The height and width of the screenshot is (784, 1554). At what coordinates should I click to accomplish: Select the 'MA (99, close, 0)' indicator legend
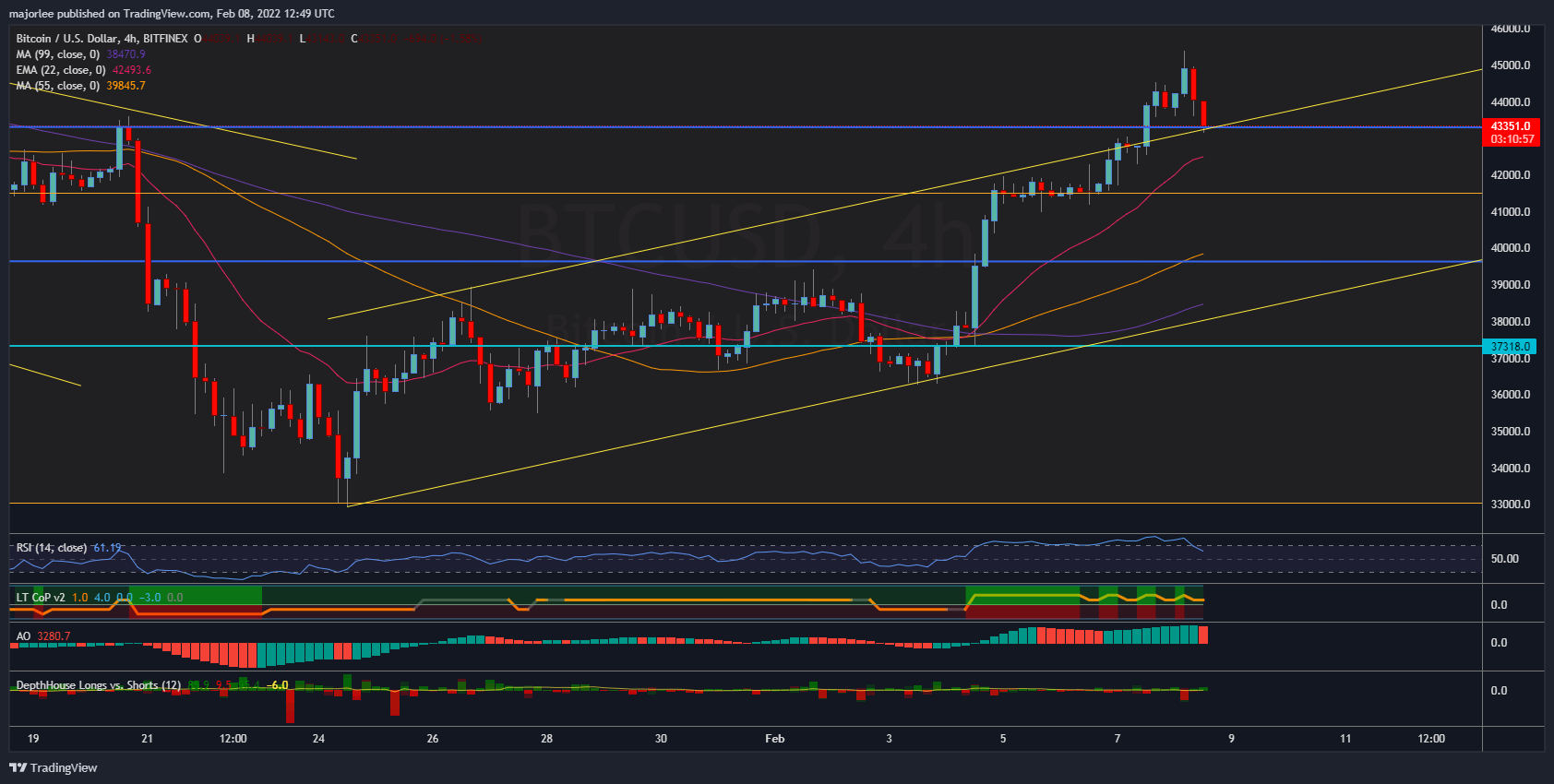tap(57, 54)
